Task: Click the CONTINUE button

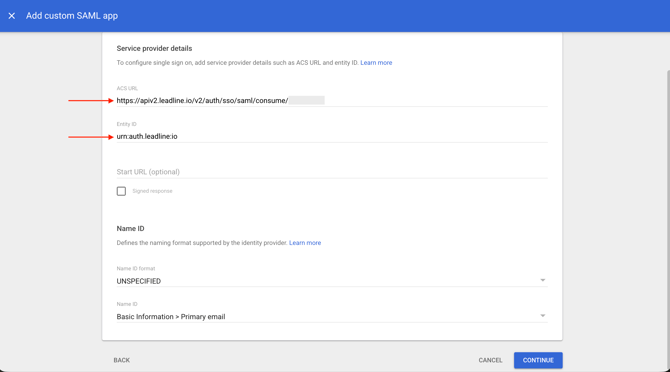Action: pyautogui.click(x=538, y=360)
